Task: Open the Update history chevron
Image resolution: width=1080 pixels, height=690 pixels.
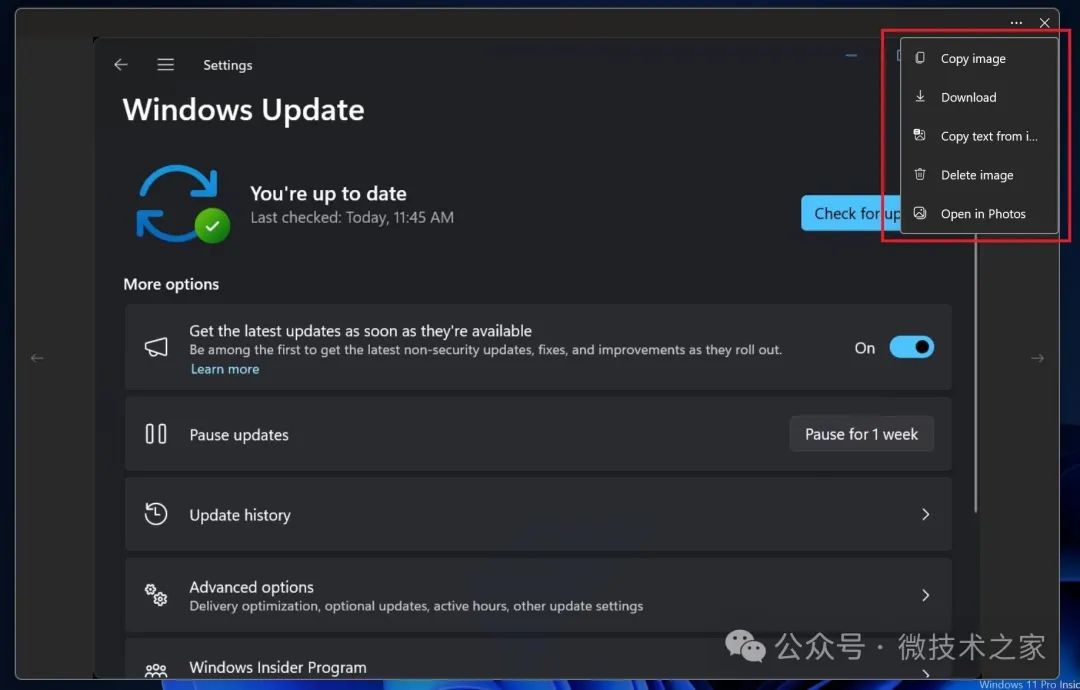Action: click(926, 514)
